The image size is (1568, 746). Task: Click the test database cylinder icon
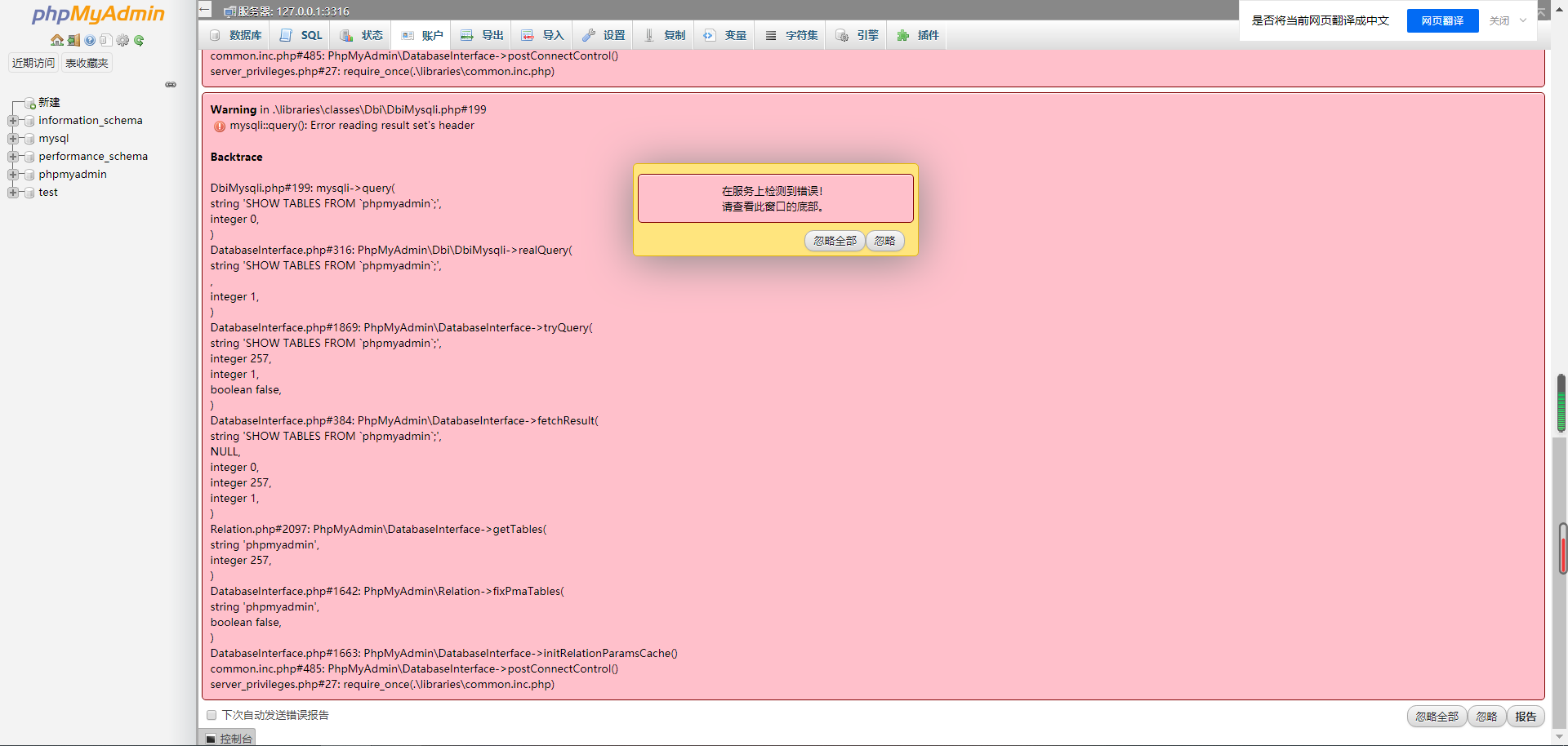(x=29, y=193)
